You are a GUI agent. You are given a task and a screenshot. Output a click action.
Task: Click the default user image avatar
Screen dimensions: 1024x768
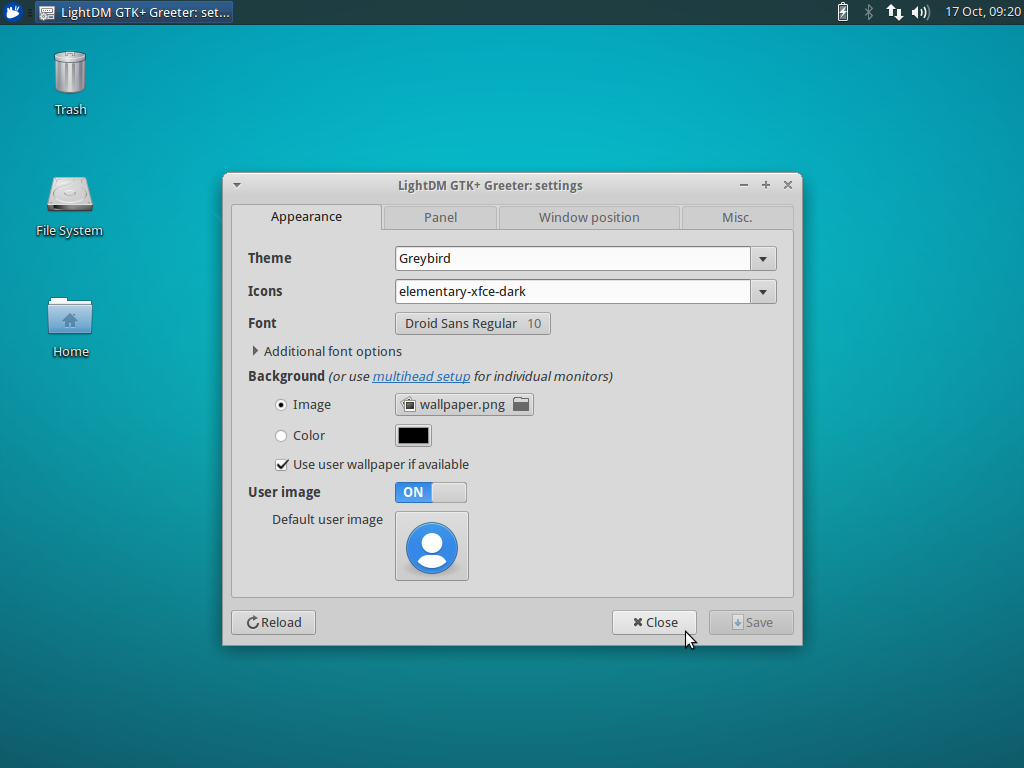[x=431, y=546]
